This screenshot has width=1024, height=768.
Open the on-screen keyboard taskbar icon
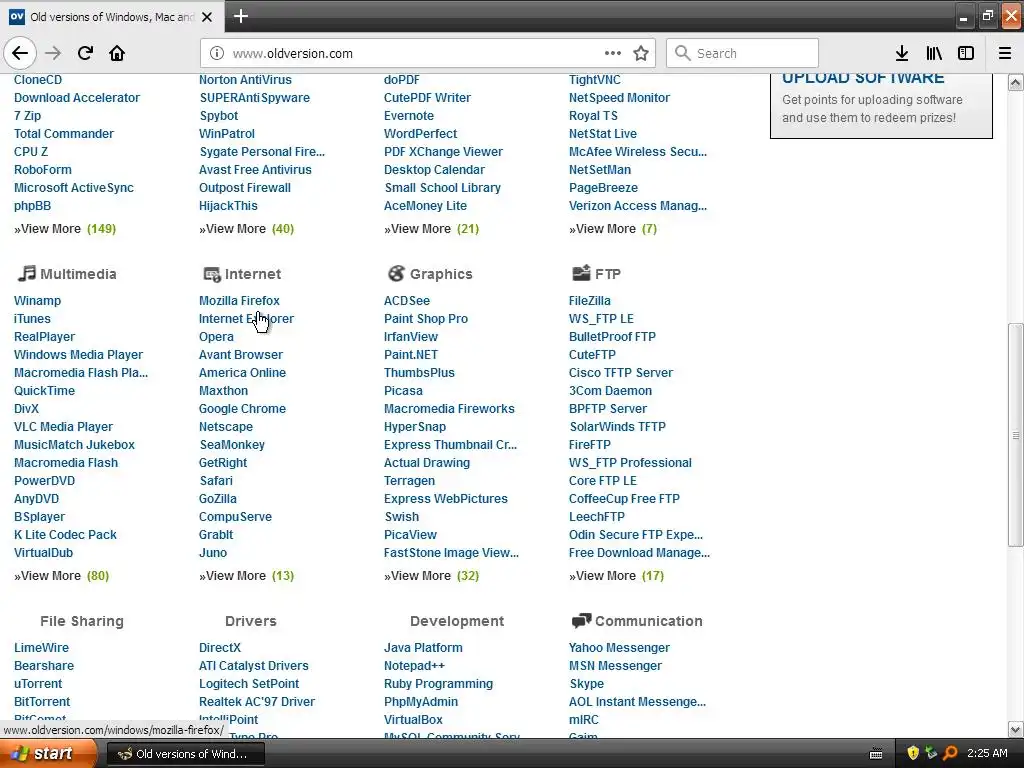(x=876, y=754)
